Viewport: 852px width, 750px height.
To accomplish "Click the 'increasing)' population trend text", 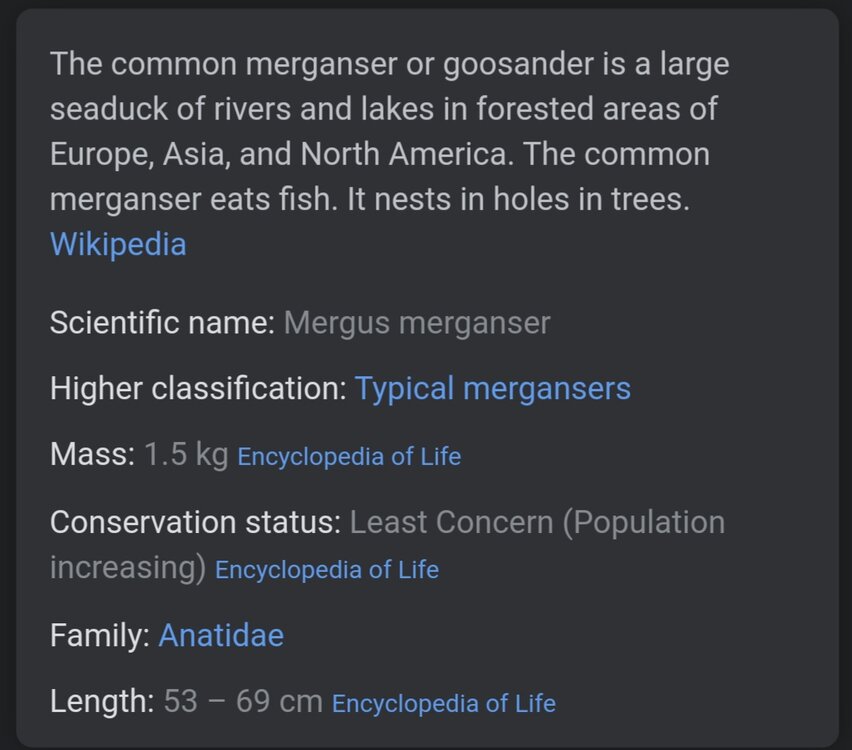I will [128, 568].
